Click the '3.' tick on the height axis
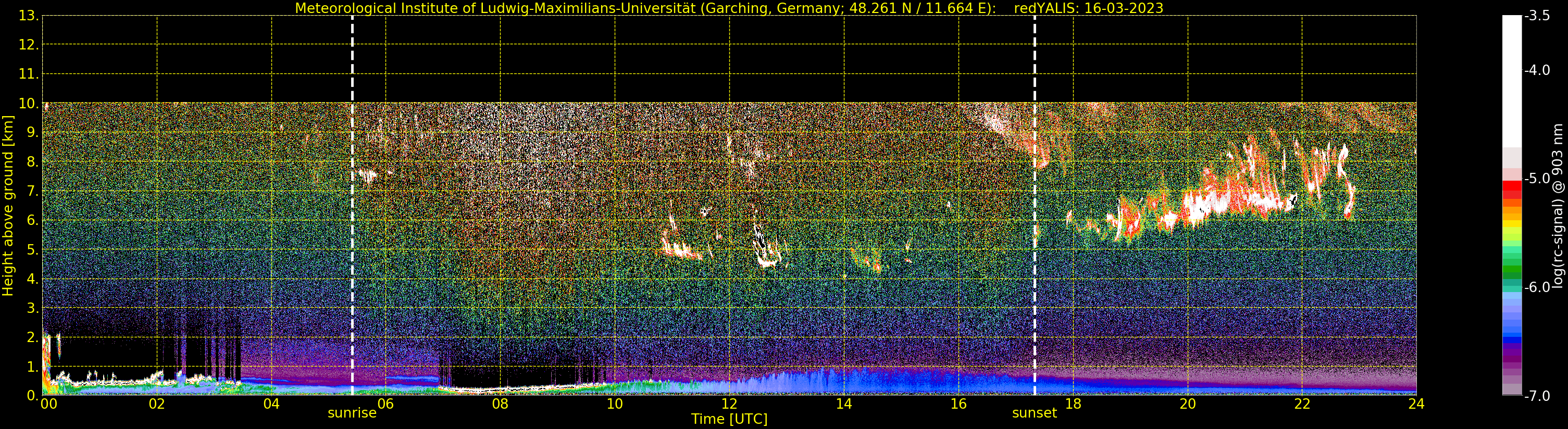Screen dimensions: 1568x429 point(33,308)
